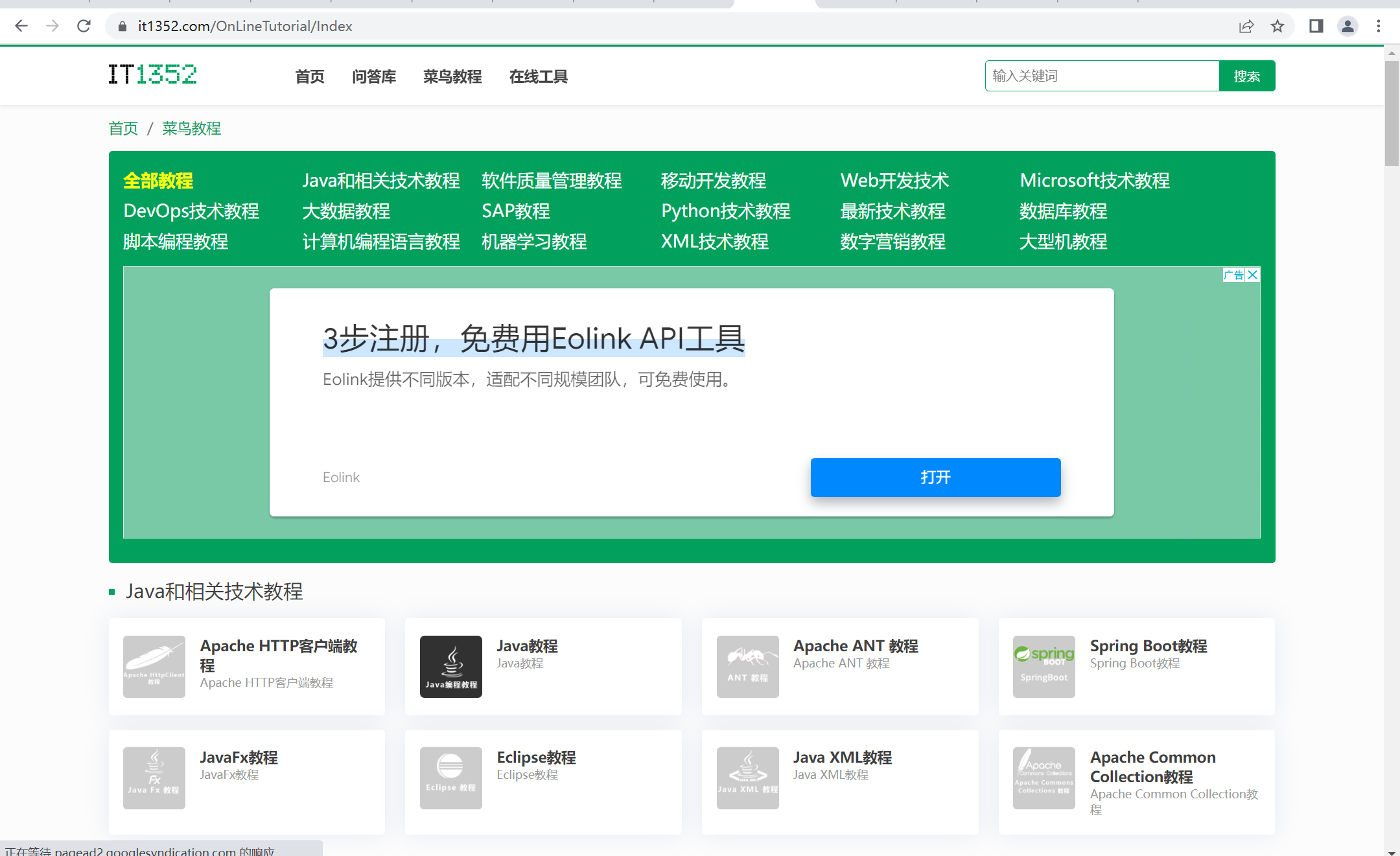Open 在线工具 navigation item

539,76
